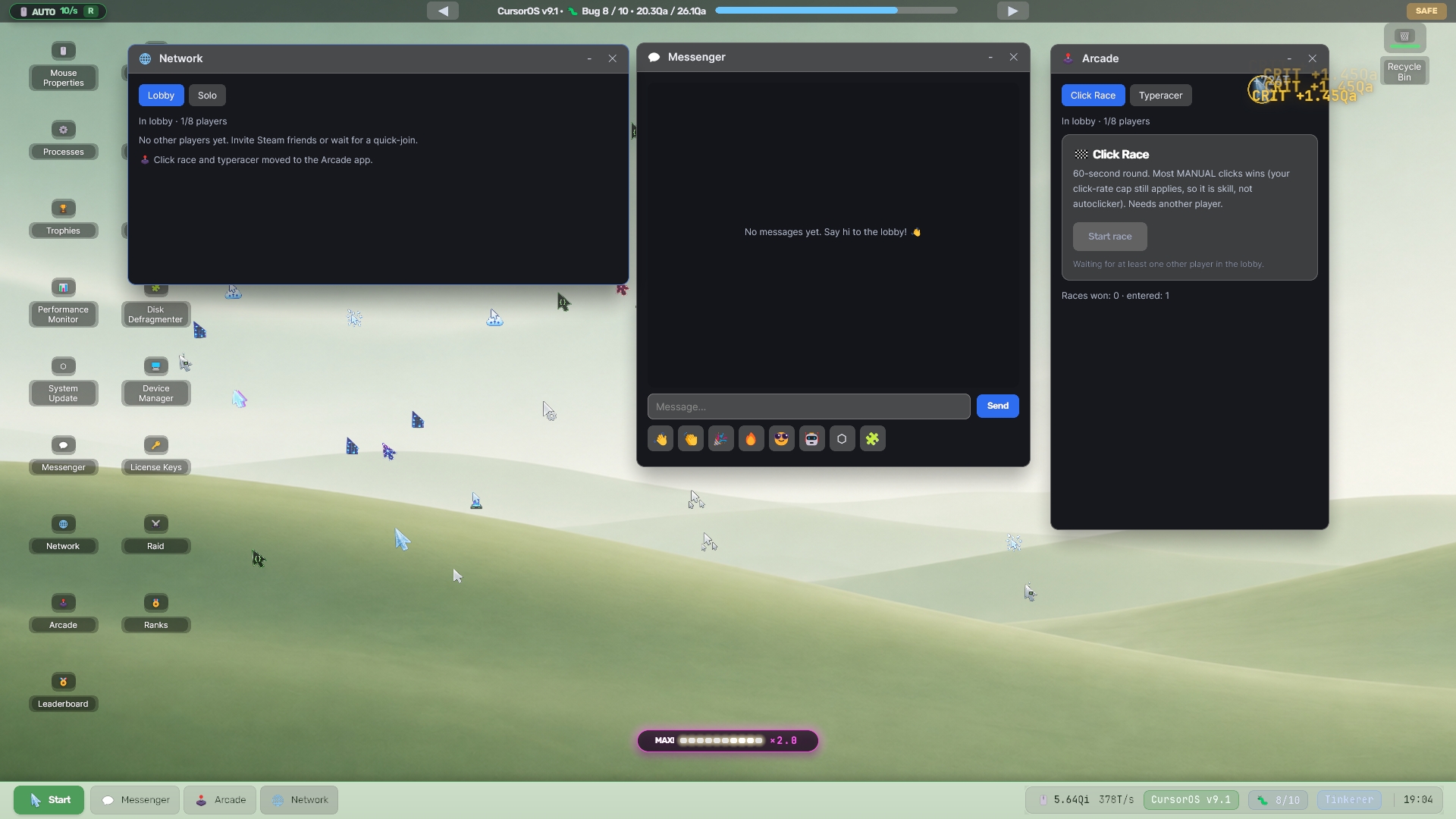The width and height of the screenshot is (1456, 819).
Task: Send the waving hand emoji in Messenger
Action: click(x=661, y=439)
